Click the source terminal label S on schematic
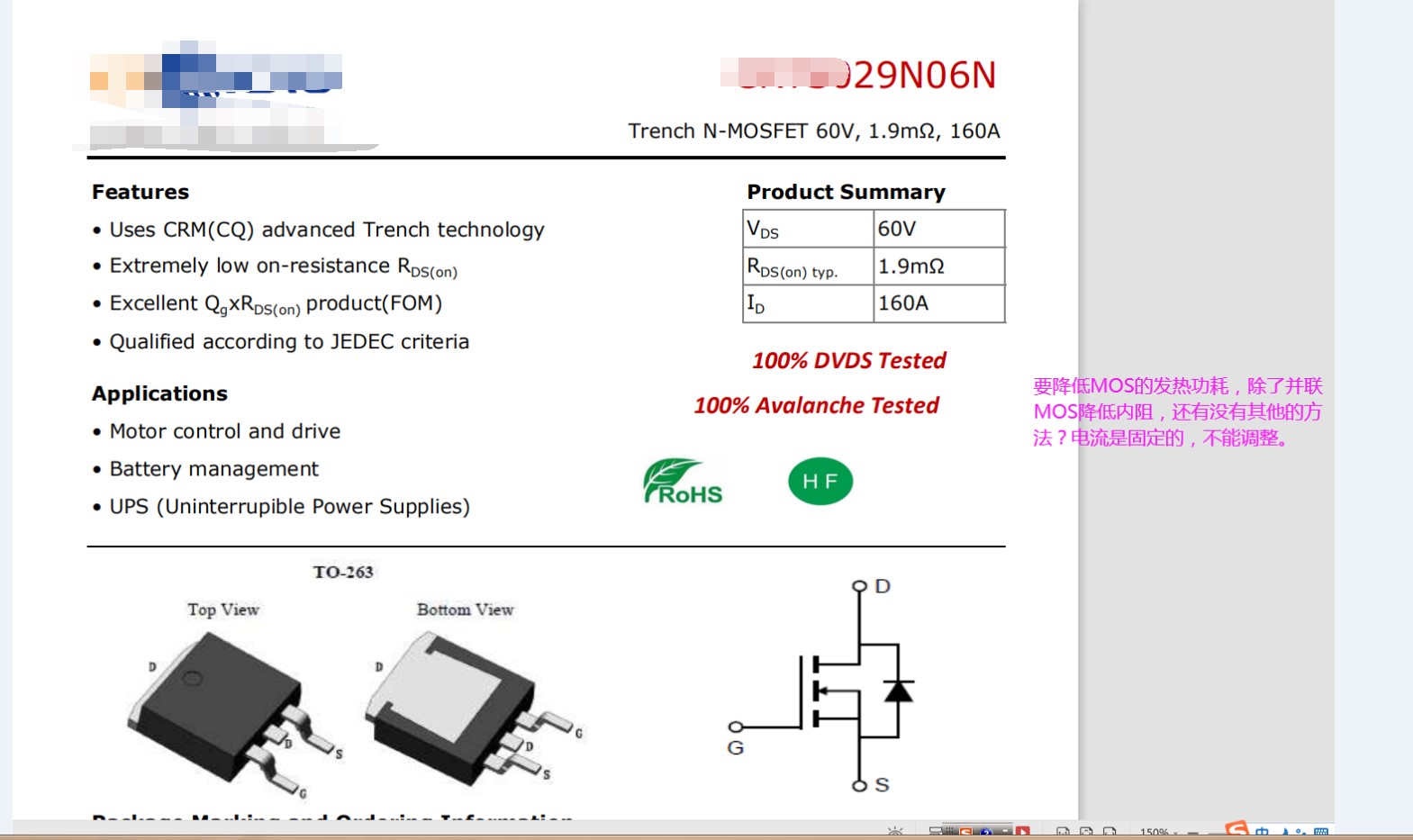 coord(883,785)
